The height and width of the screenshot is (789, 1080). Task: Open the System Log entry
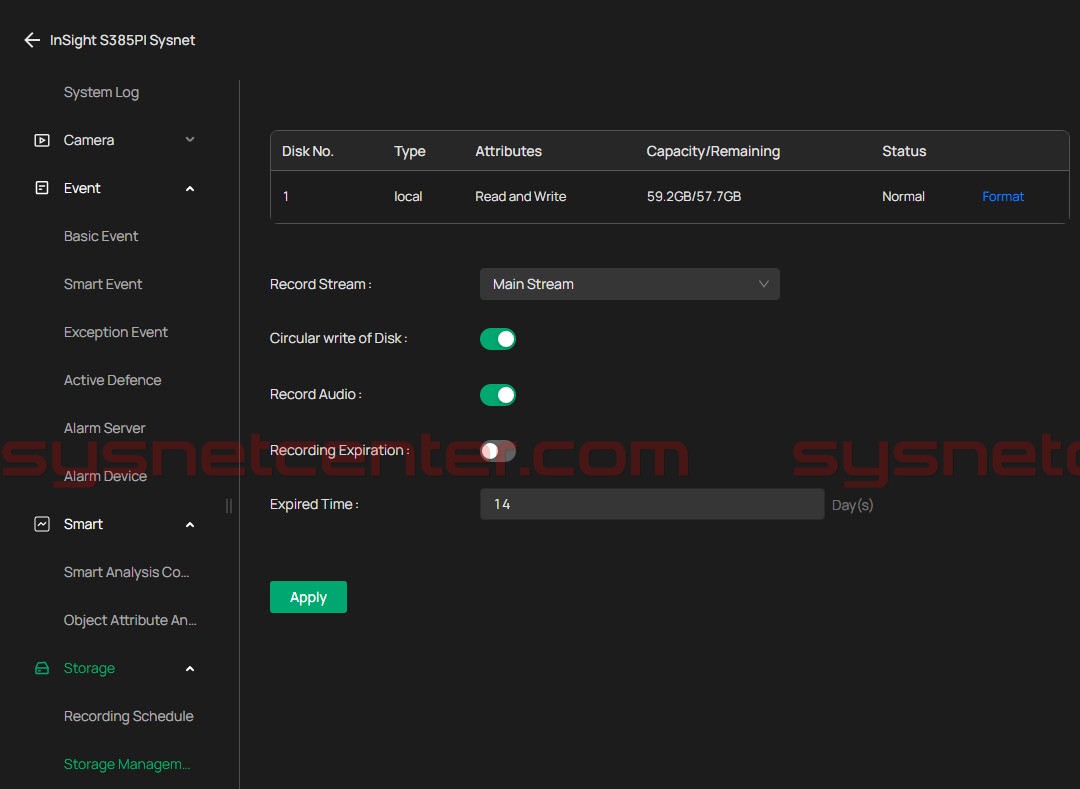[x=101, y=93]
